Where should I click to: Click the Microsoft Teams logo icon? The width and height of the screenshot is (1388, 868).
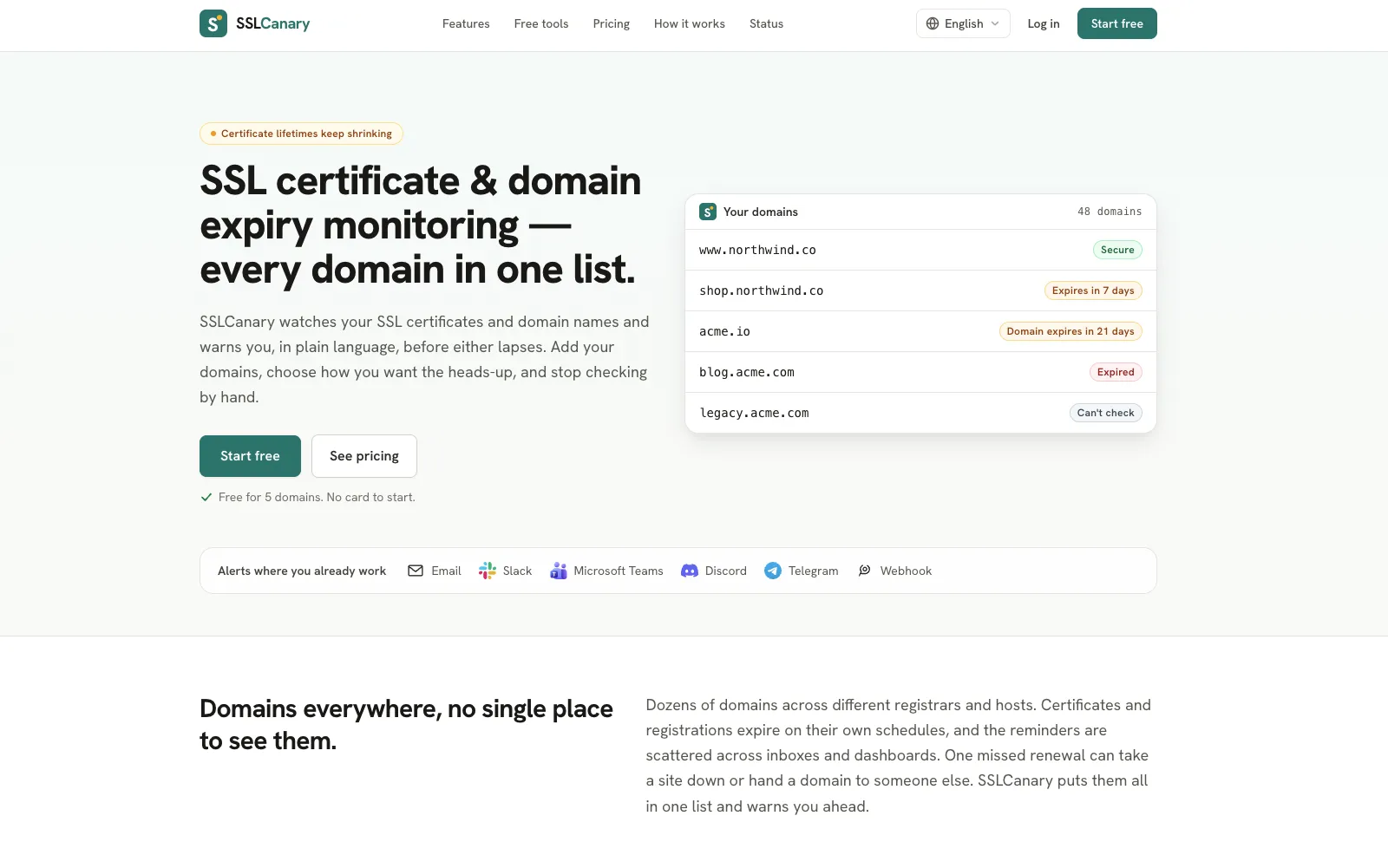click(559, 571)
